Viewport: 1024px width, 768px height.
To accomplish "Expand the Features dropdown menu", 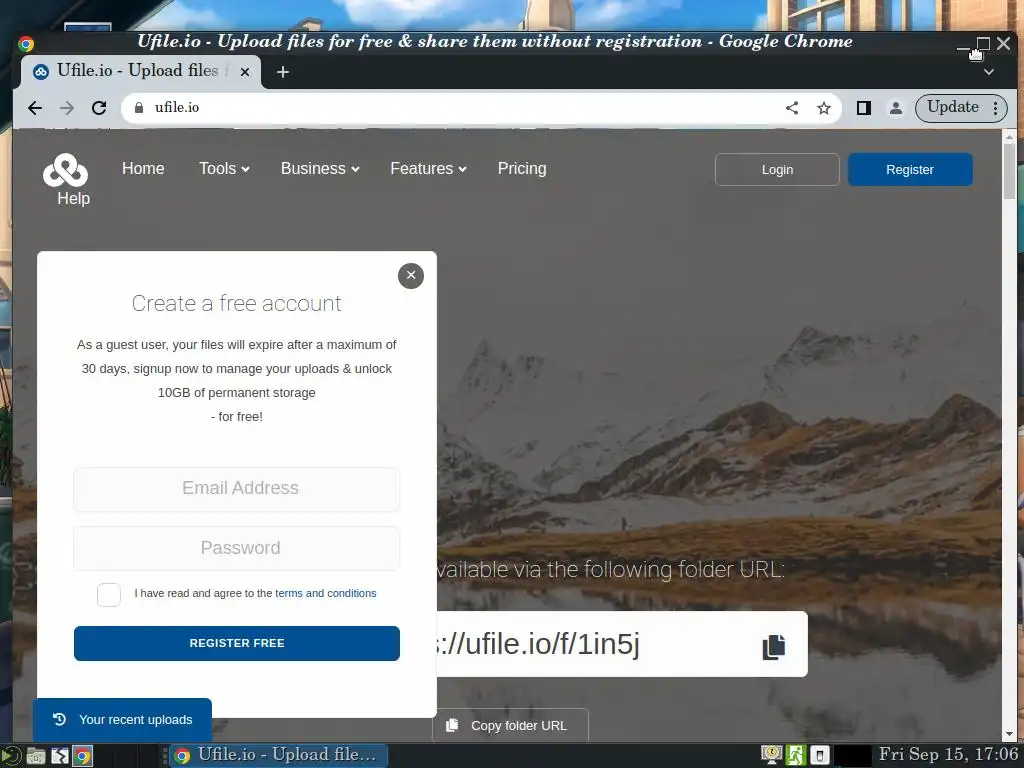I will 428,168.
